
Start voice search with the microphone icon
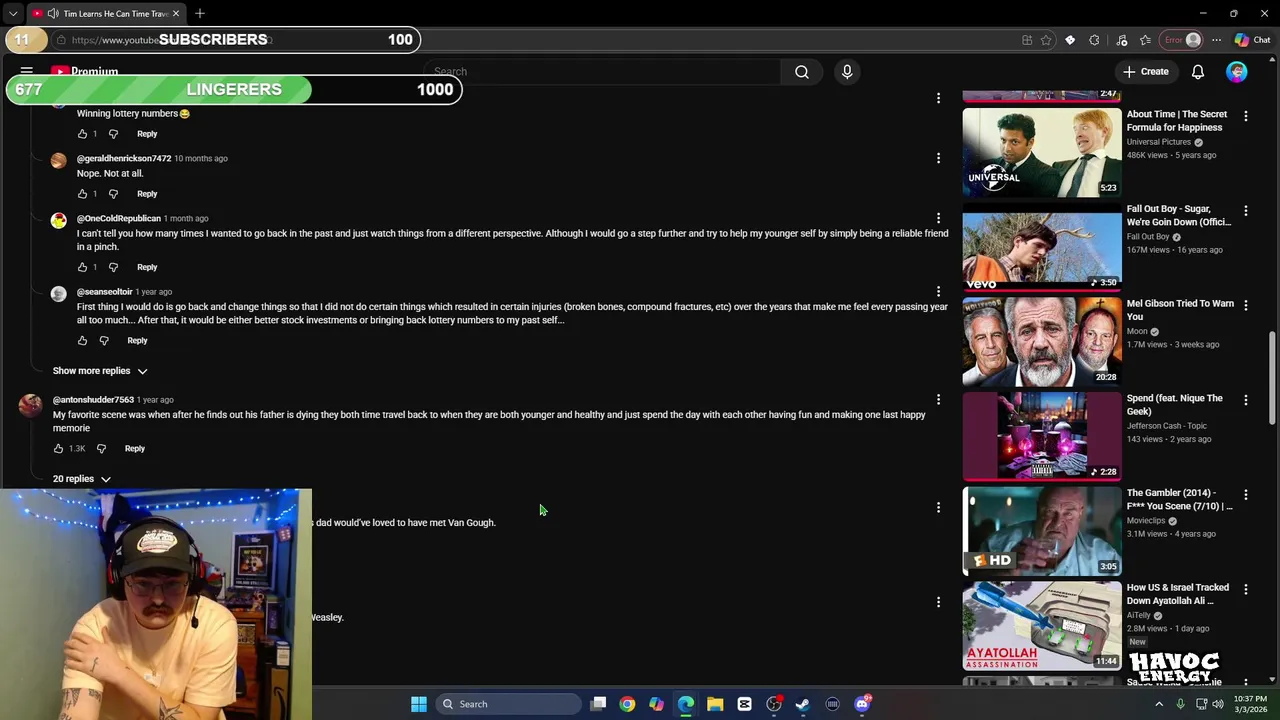point(847,72)
